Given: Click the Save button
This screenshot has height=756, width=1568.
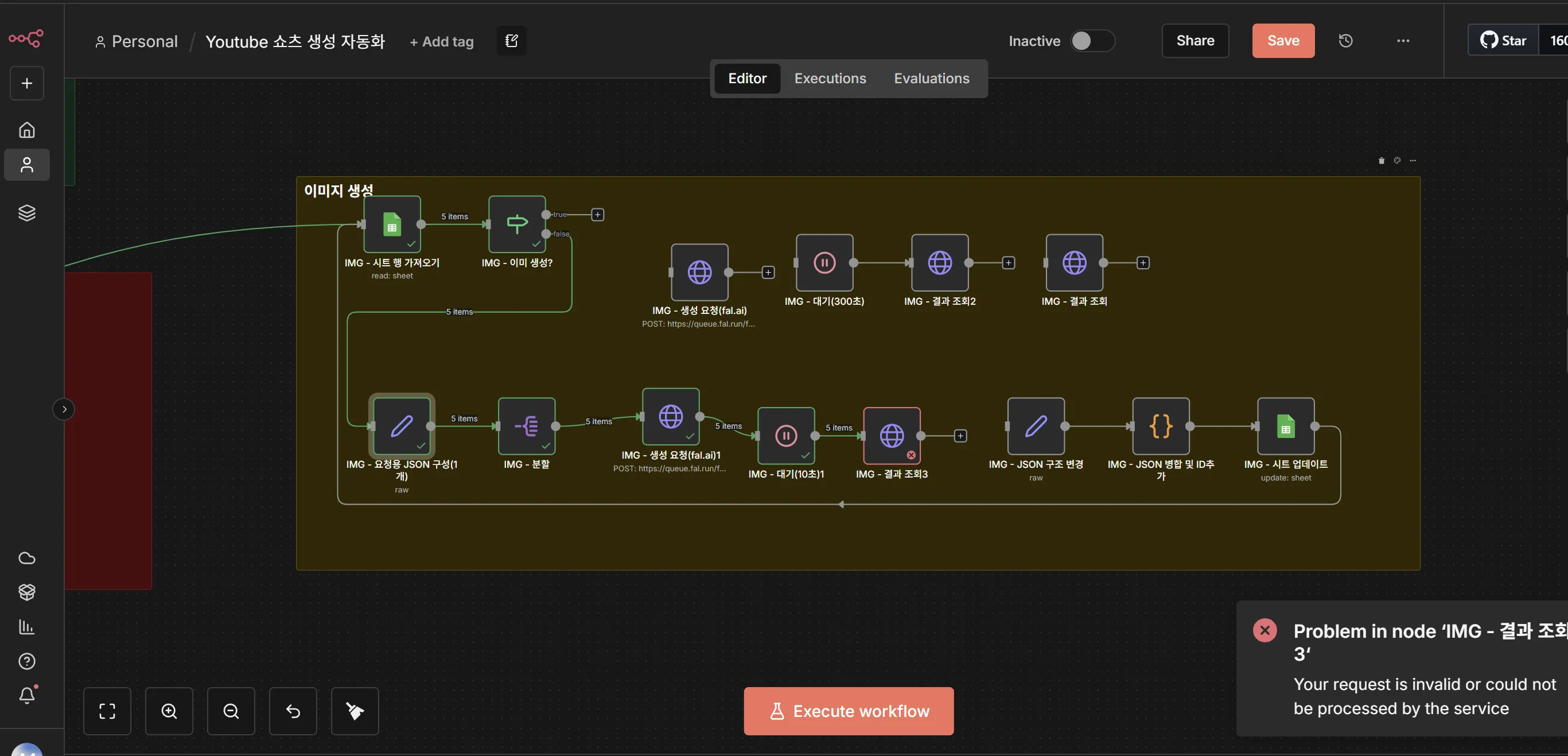Looking at the screenshot, I should pyautogui.click(x=1283, y=41).
